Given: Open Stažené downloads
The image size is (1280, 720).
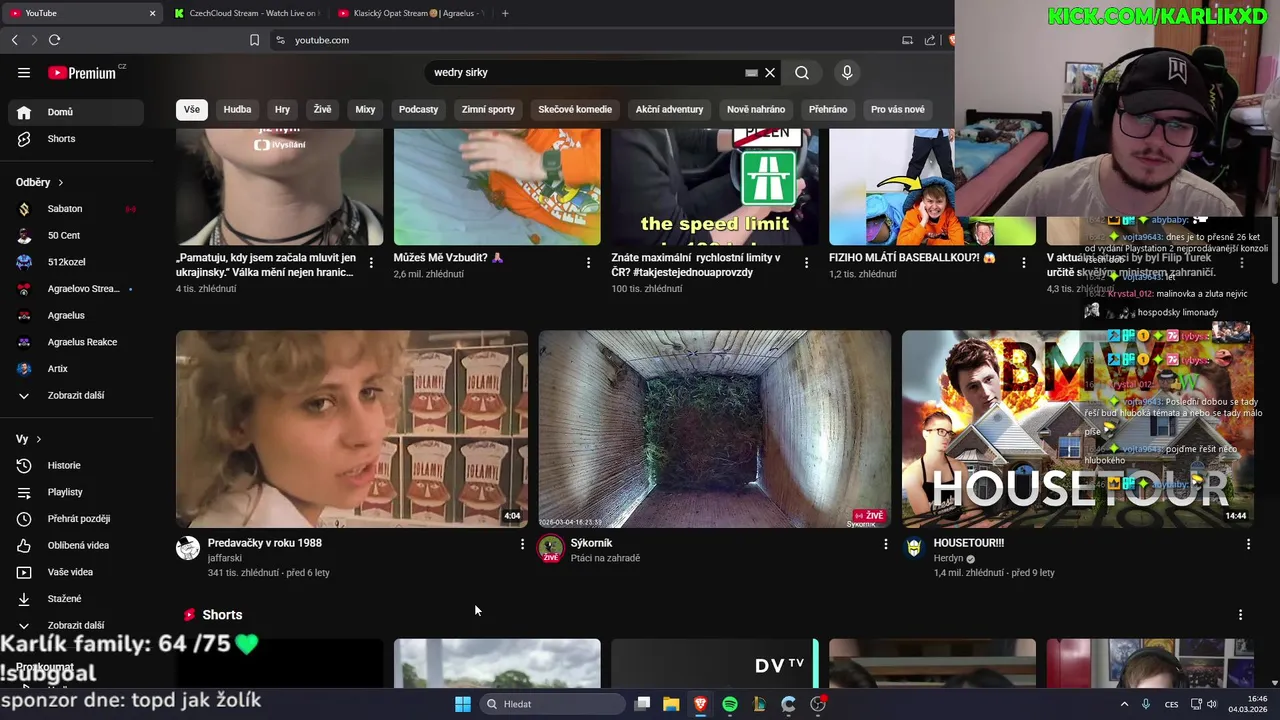Looking at the screenshot, I should click(77, 599).
